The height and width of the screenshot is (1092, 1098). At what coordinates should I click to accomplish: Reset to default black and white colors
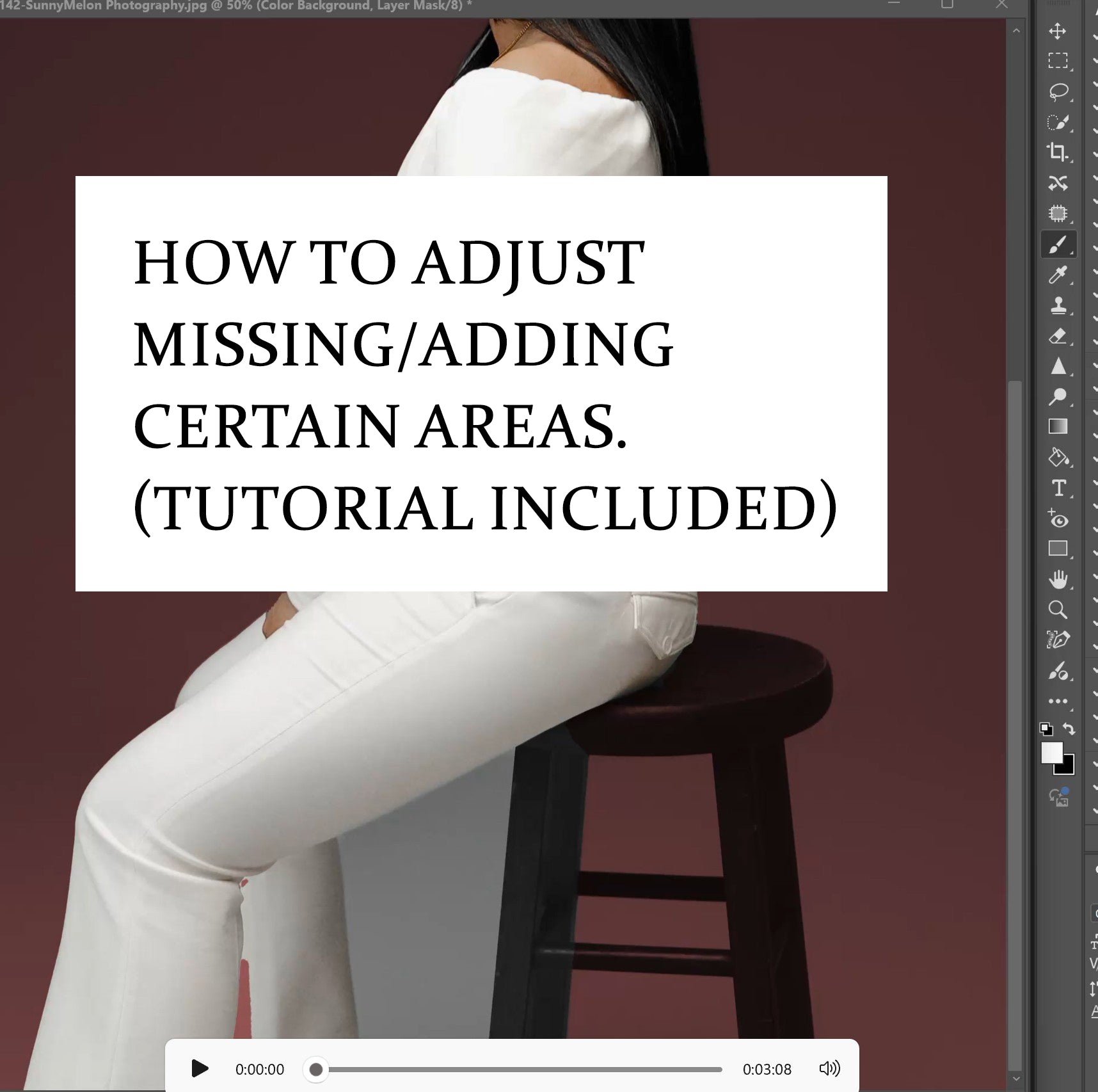tap(1046, 728)
